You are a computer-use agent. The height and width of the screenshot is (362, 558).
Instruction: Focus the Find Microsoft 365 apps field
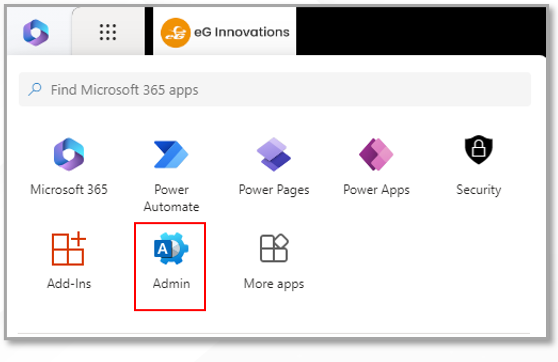click(275, 89)
